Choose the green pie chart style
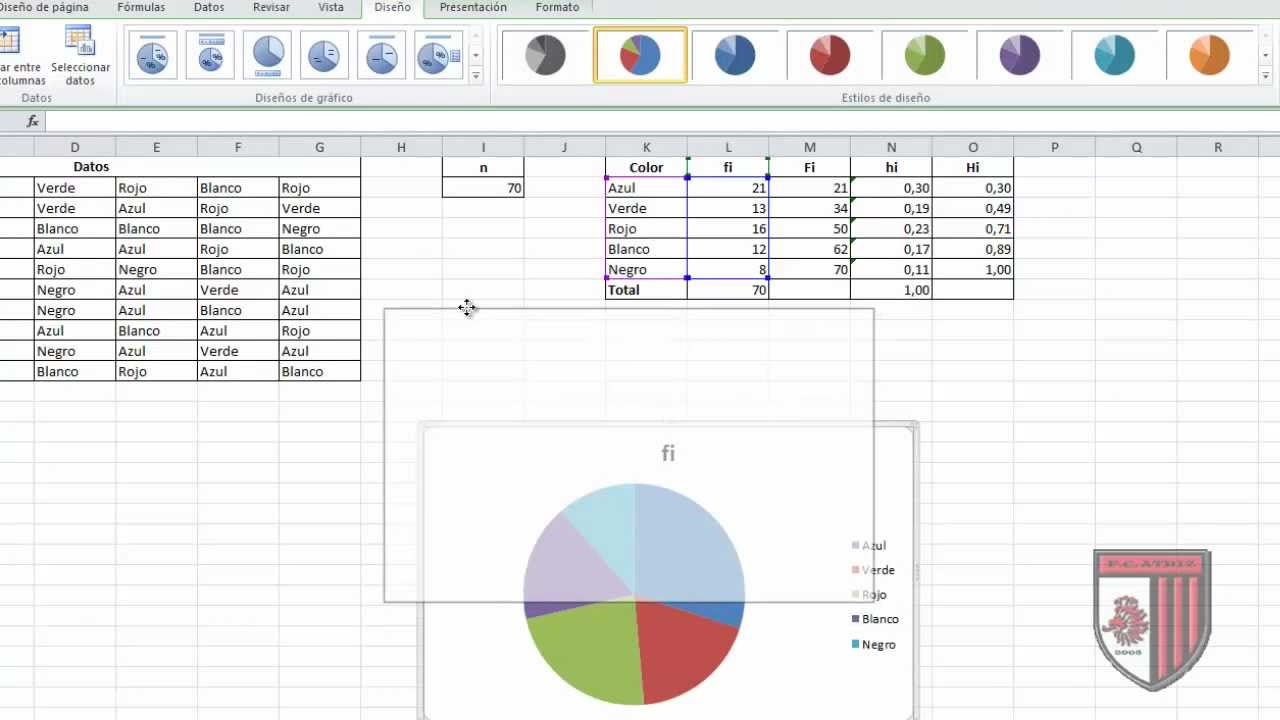Screen dimensions: 1280x720 [x=925, y=55]
